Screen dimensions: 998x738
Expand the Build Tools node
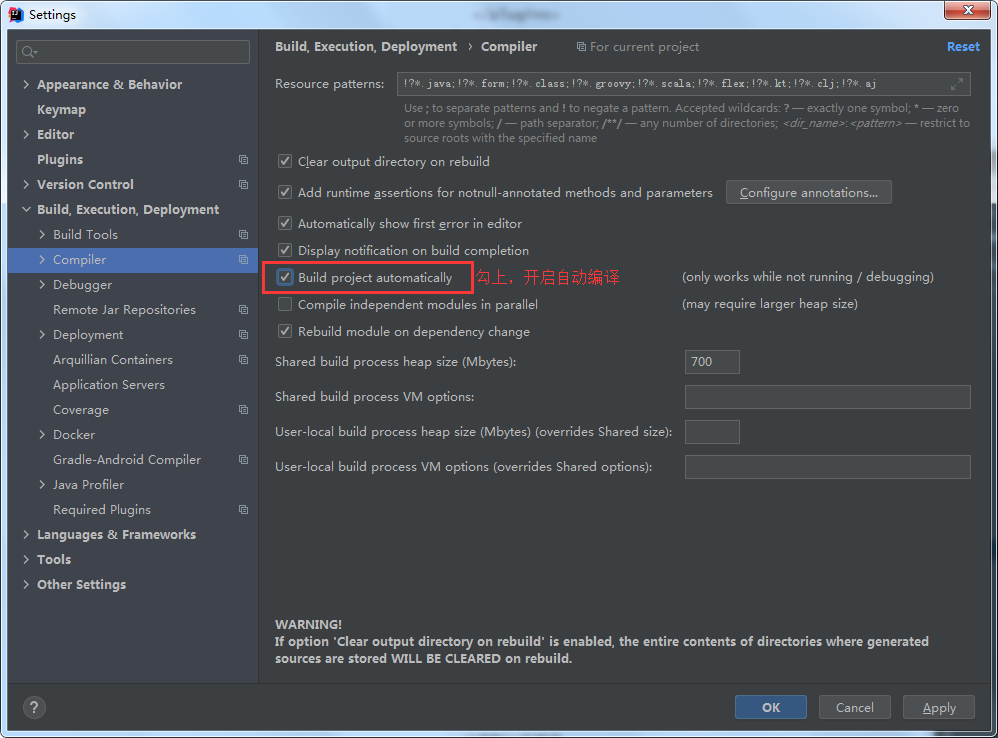[x=42, y=235]
